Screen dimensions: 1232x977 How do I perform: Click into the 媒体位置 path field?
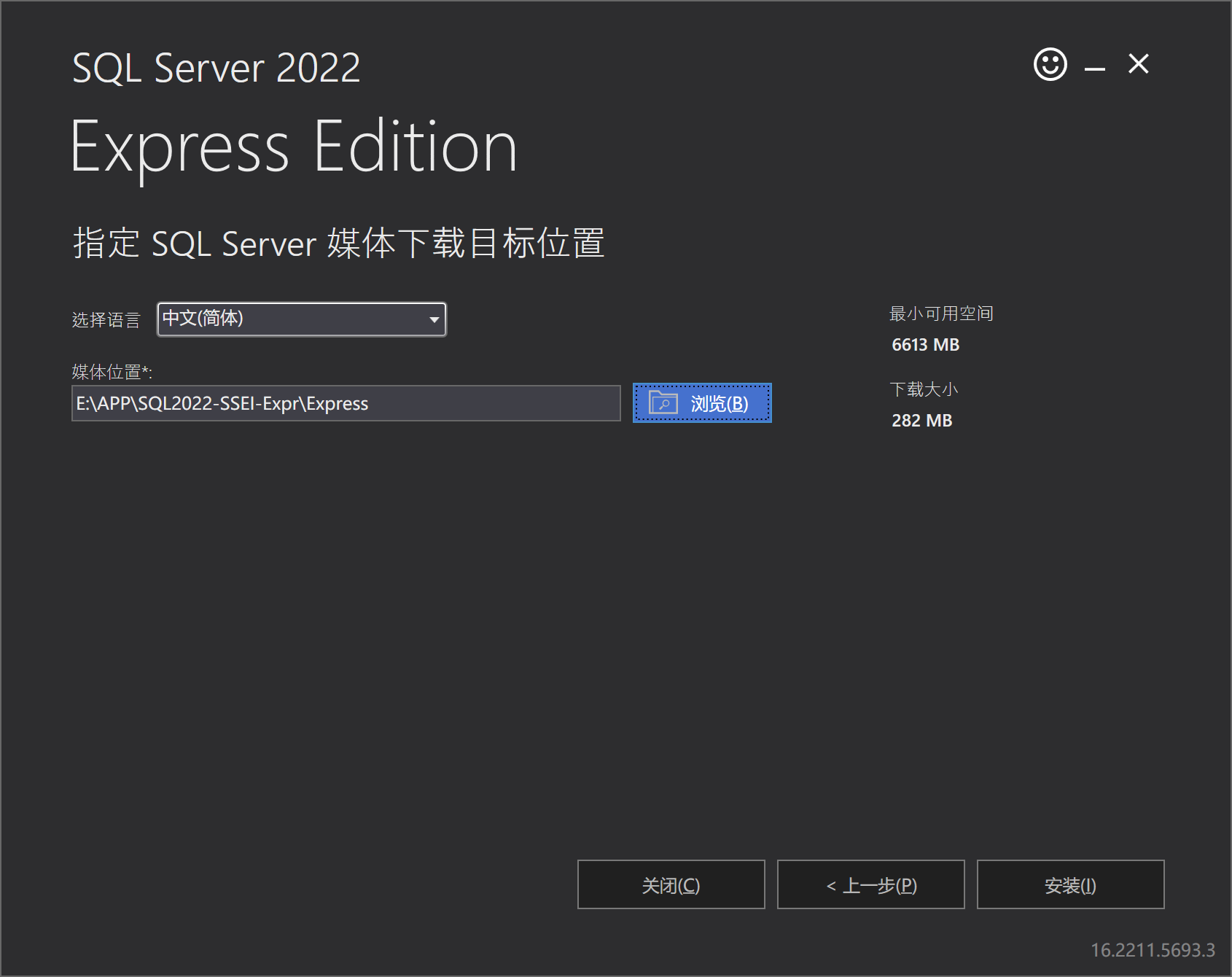point(346,404)
